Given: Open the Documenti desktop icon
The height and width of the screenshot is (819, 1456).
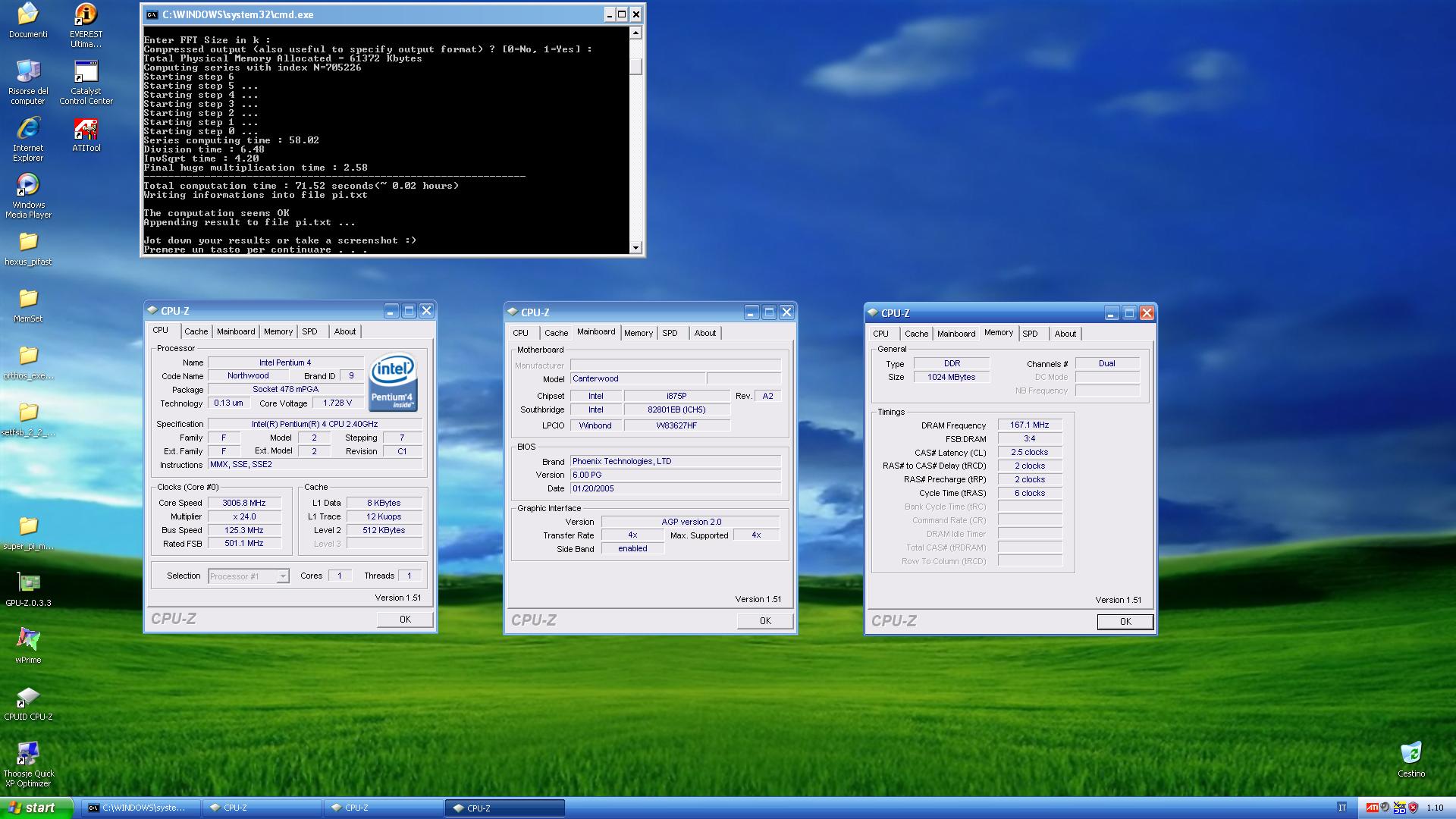Looking at the screenshot, I should [28, 20].
